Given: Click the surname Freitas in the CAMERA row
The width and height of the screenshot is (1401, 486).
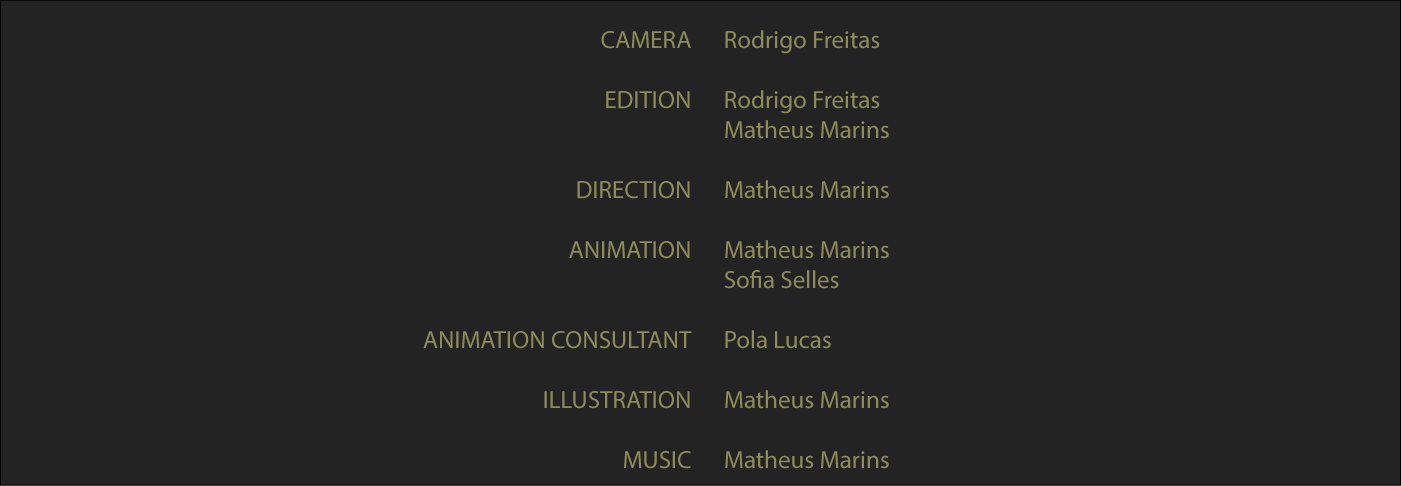Looking at the screenshot, I should 845,41.
